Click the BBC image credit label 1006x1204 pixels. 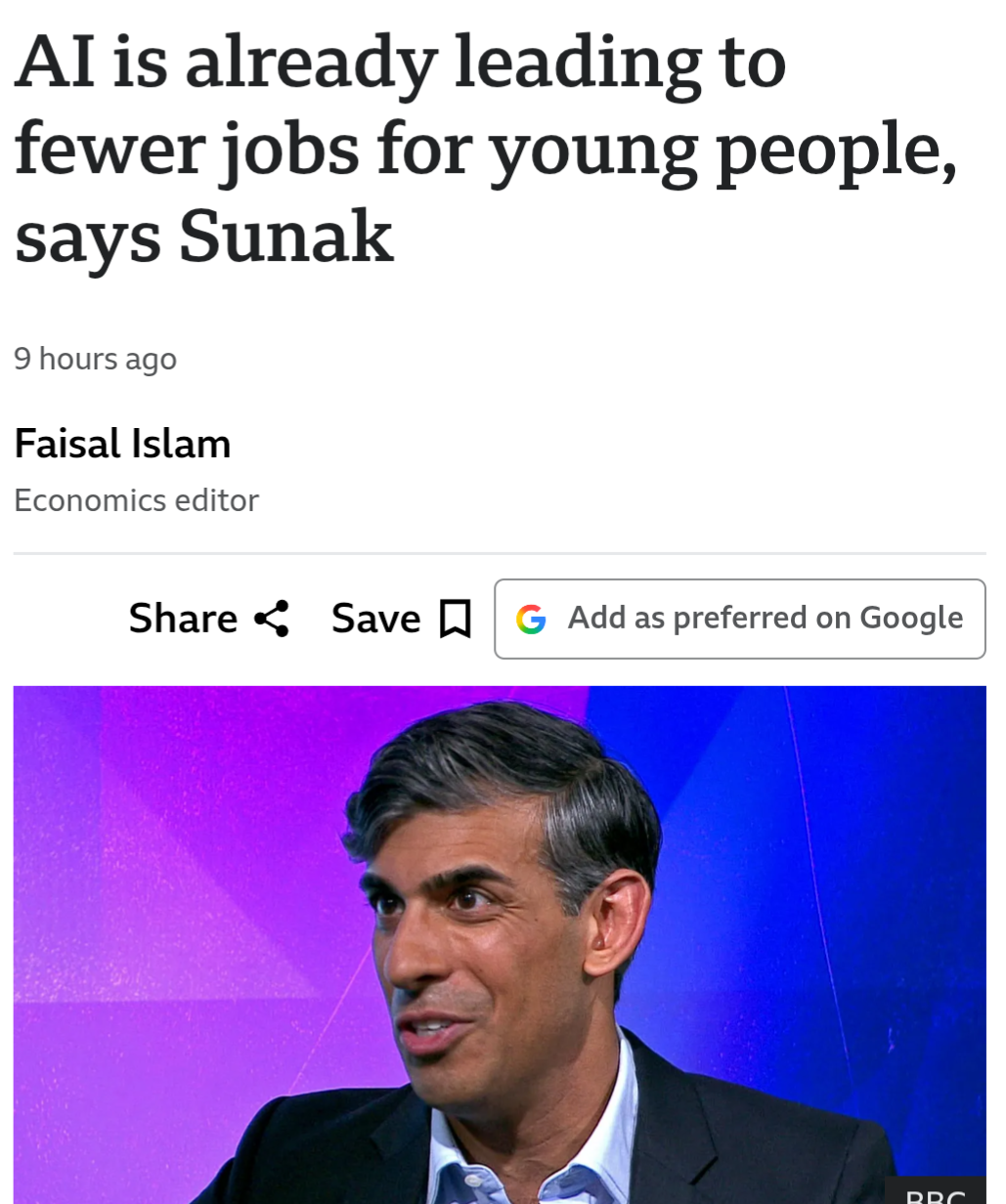tap(936, 1194)
